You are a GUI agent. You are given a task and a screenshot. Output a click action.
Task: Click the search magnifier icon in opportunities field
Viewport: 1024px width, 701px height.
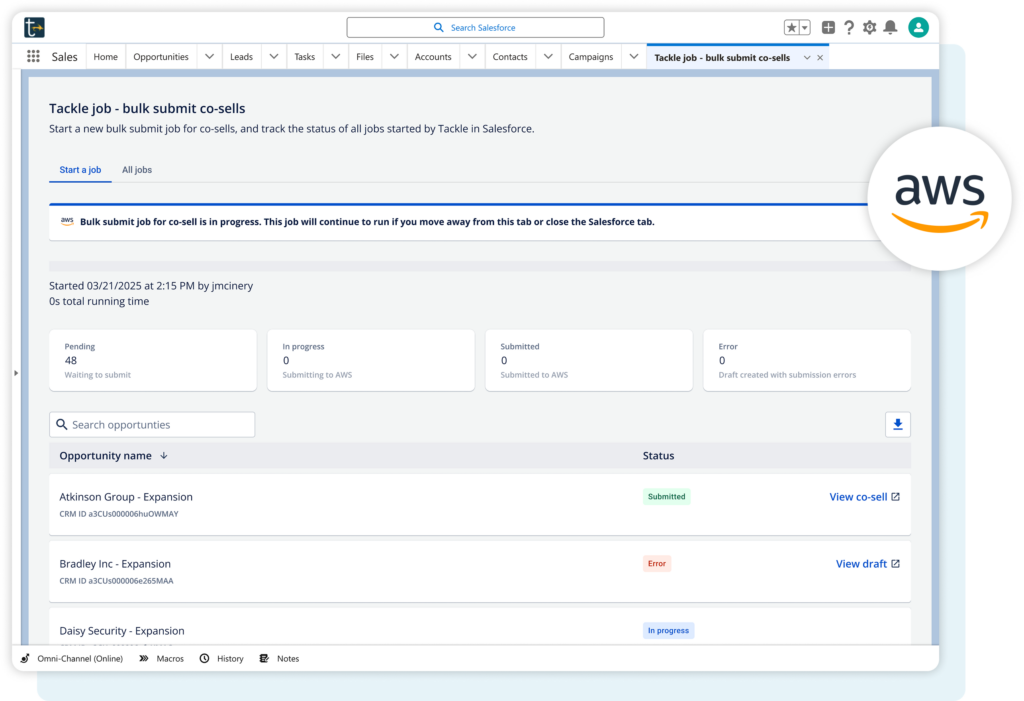(61, 425)
